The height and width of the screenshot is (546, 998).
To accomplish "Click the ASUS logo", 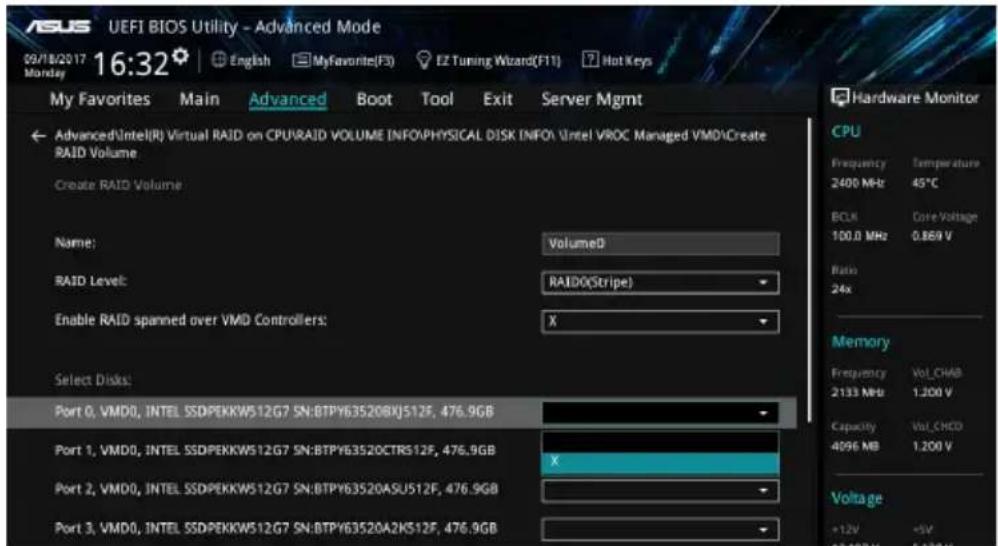I will 59,27.
